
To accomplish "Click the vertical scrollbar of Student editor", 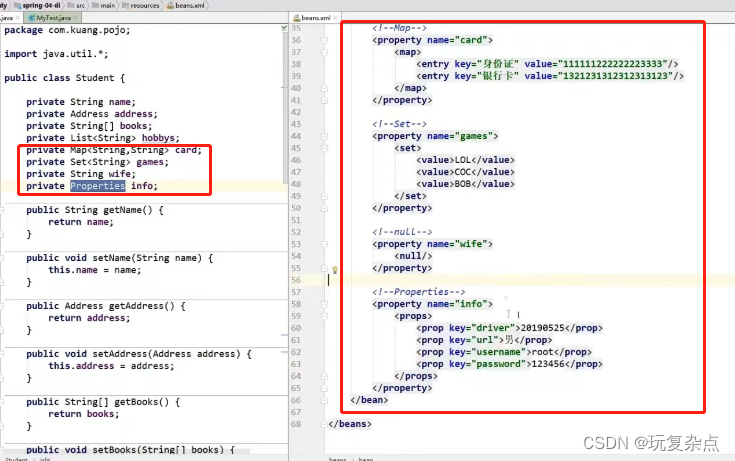I will click(285, 108).
